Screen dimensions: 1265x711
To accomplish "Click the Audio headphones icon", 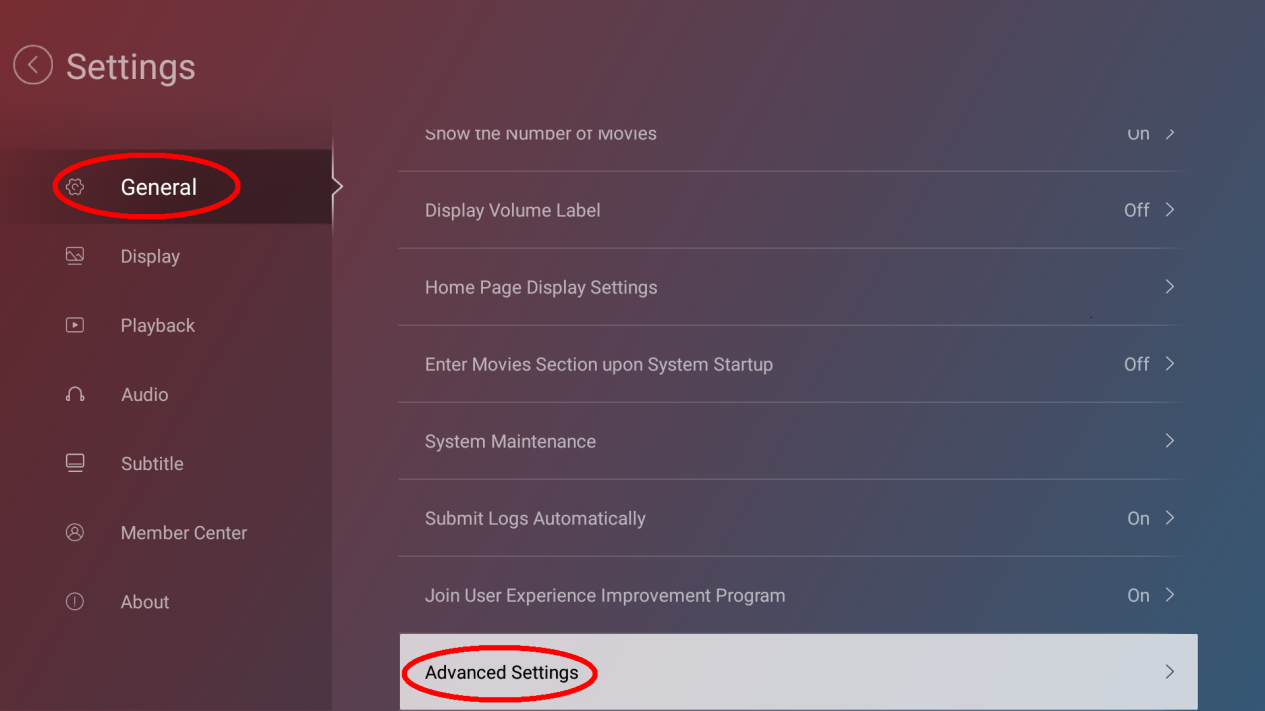I will [75, 394].
